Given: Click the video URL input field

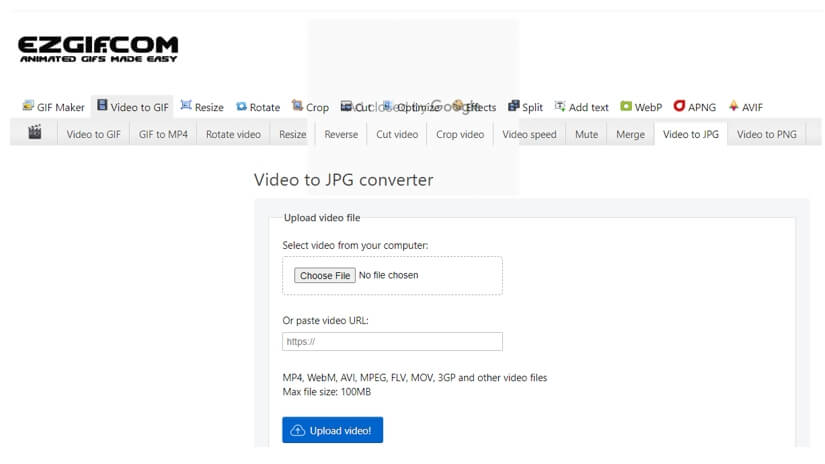Looking at the screenshot, I should coord(392,341).
